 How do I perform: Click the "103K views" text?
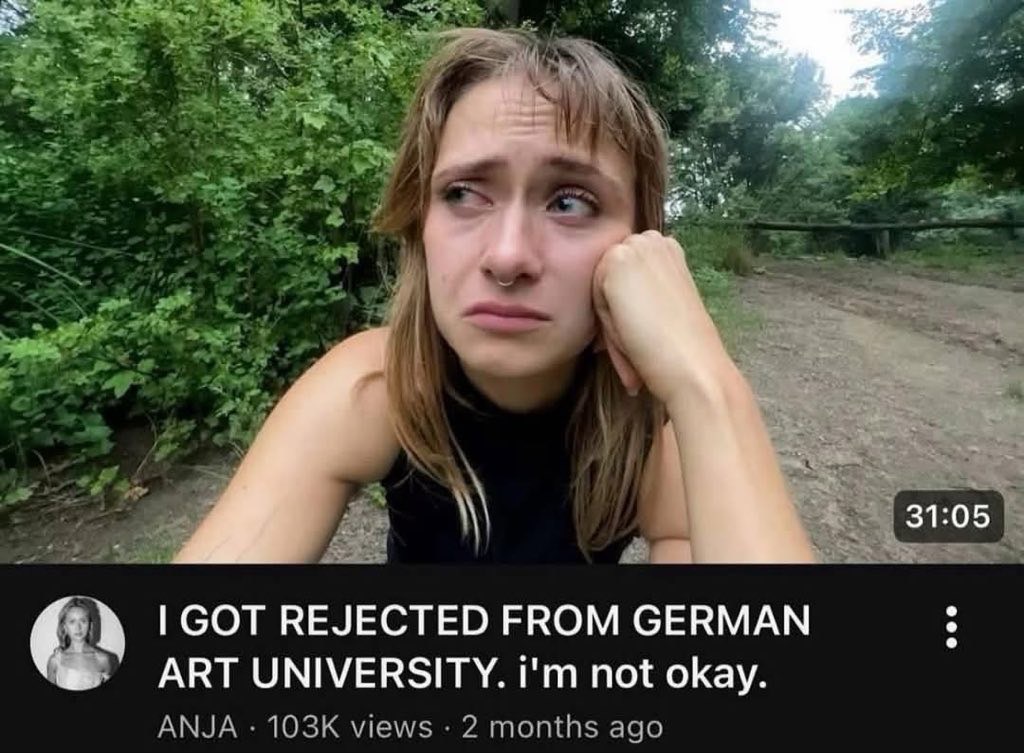pos(349,727)
